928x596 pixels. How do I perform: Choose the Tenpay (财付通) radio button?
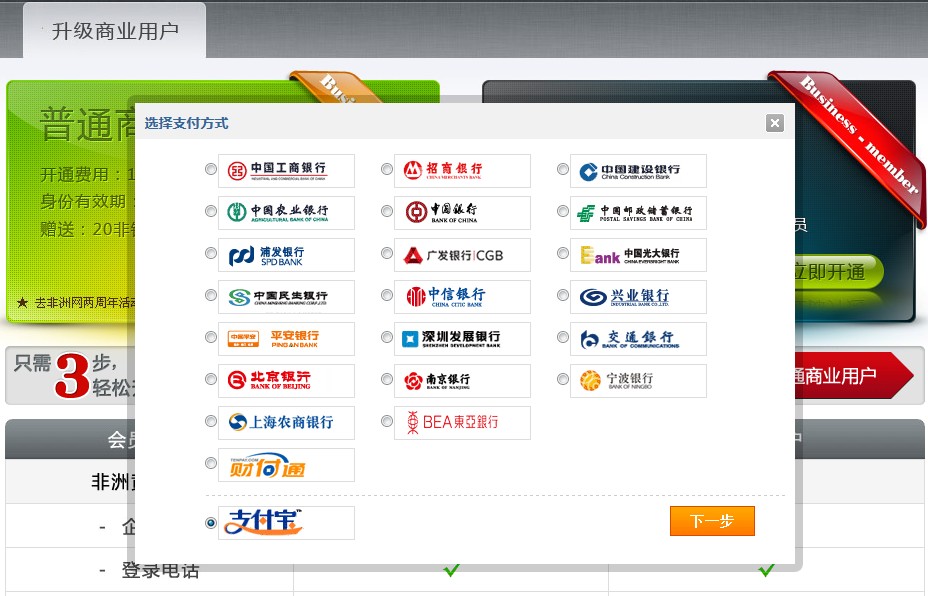(210, 463)
